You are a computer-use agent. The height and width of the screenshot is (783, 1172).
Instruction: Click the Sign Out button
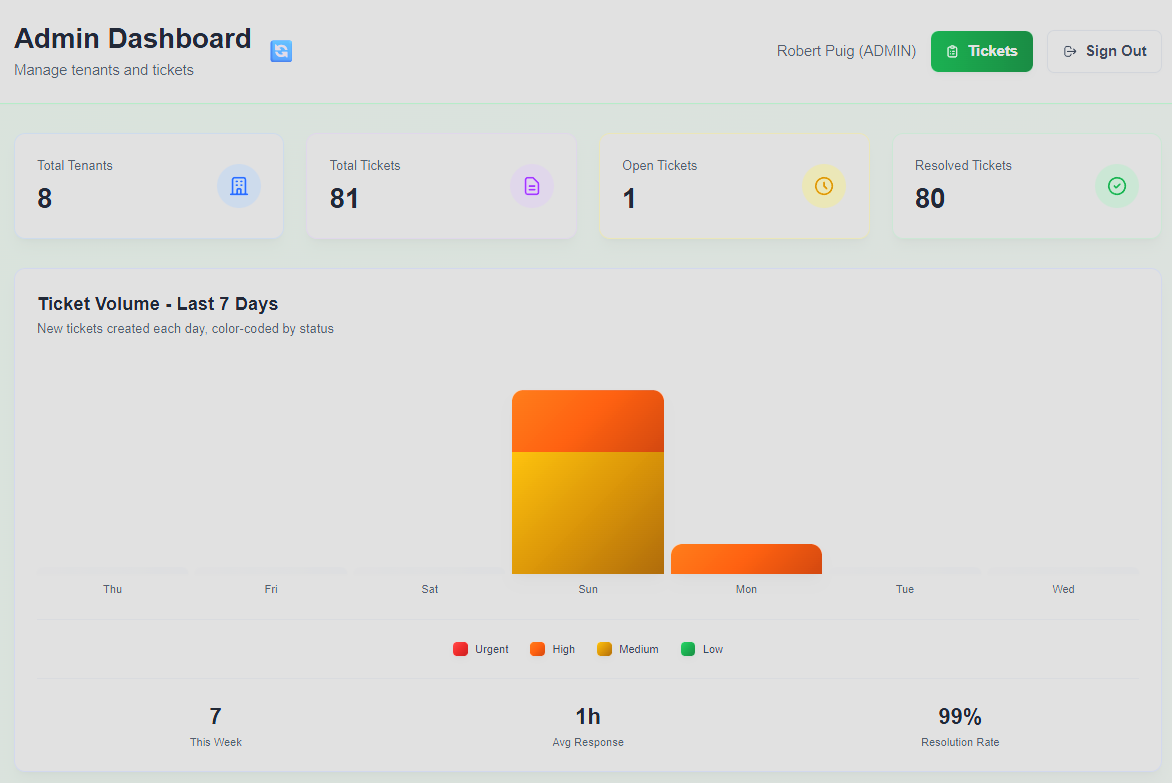point(1104,52)
